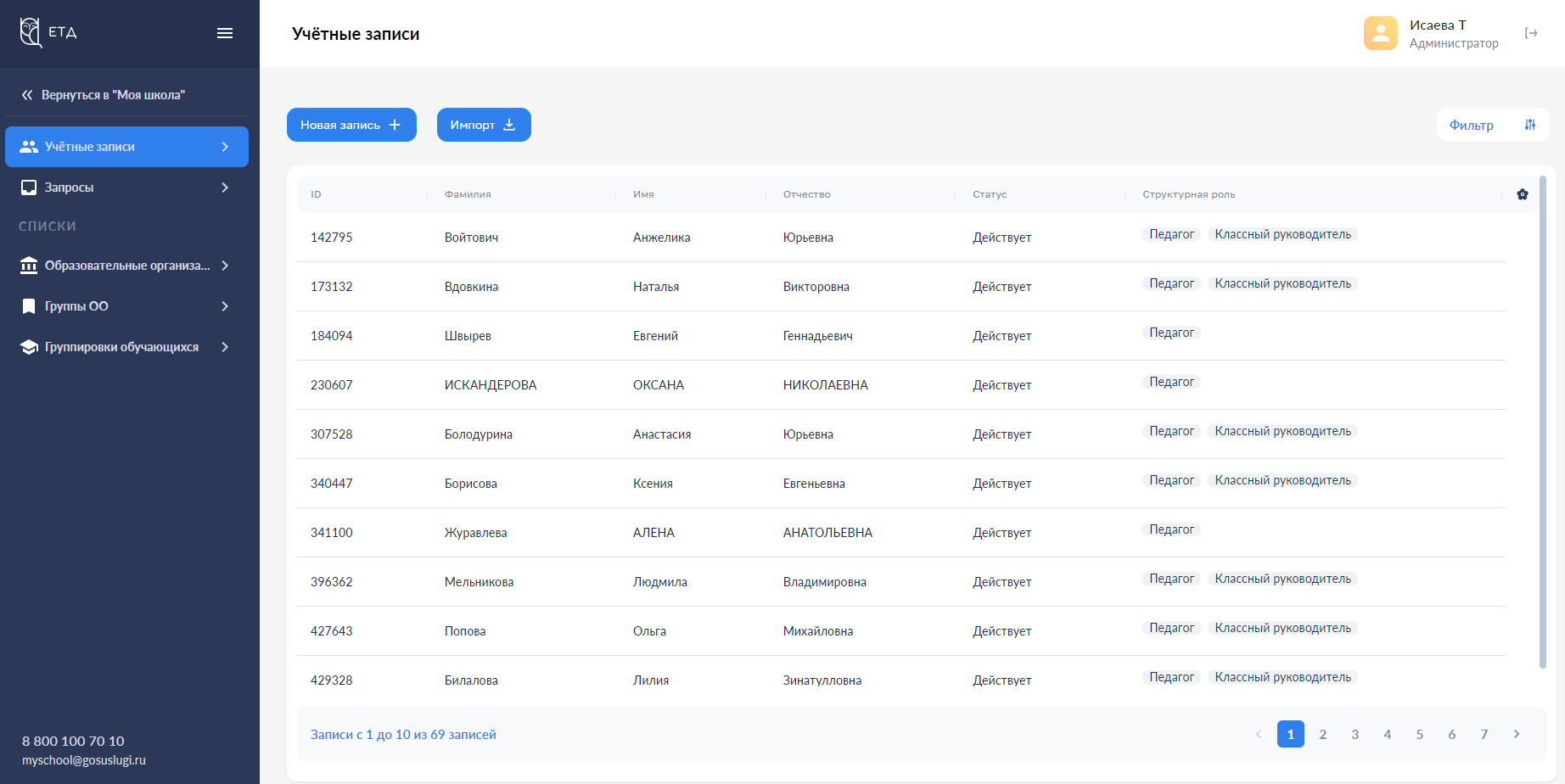Go to page 2
Image resolution: width=1565 pixels, height=784 pixels.
coord(1323,734)
